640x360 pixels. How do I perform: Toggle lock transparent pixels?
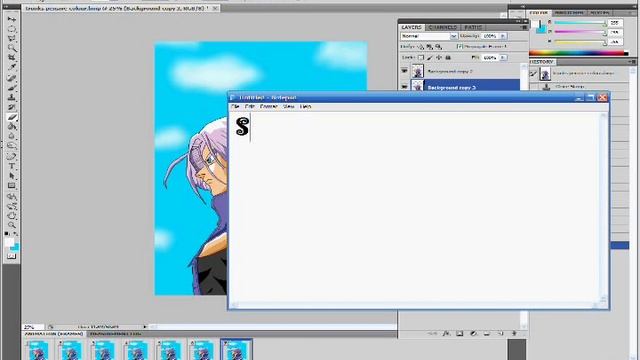pos(421,58)
